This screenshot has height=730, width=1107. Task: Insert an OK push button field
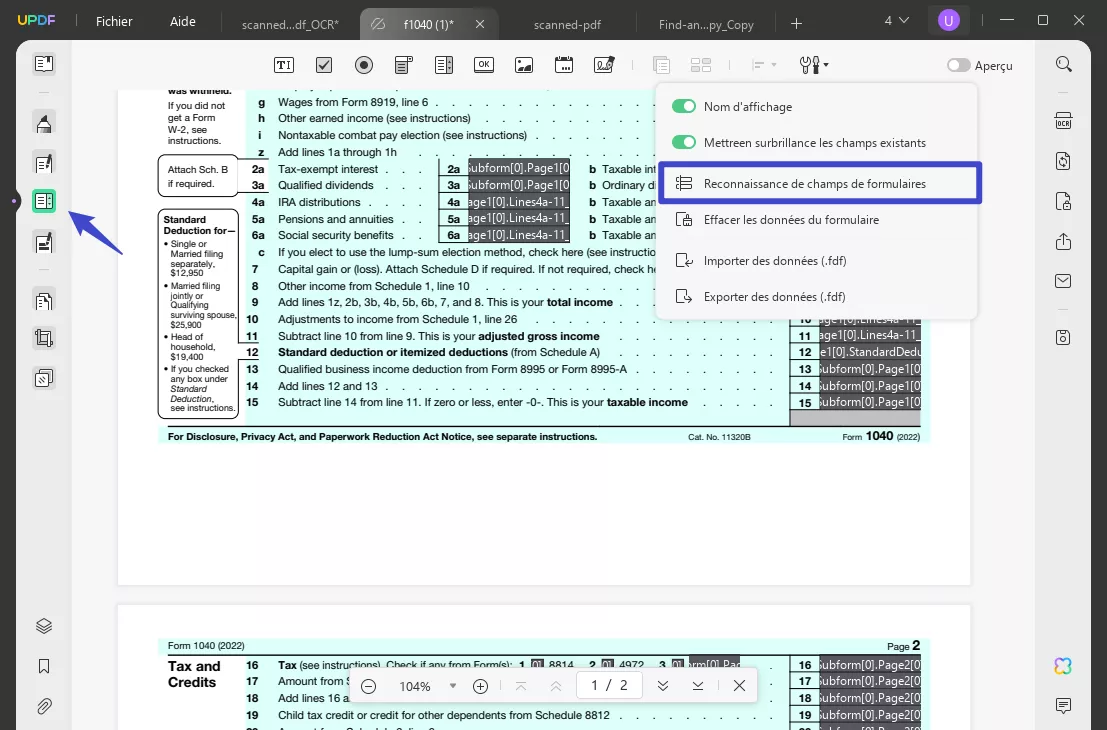tap(483, 64)
